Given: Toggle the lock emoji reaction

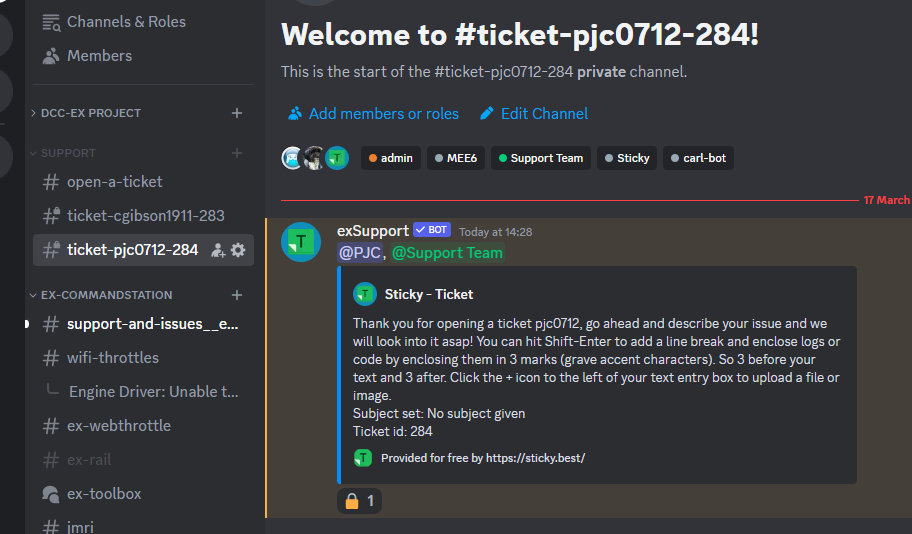Looking at the screenshot, I should pos(360,500).
